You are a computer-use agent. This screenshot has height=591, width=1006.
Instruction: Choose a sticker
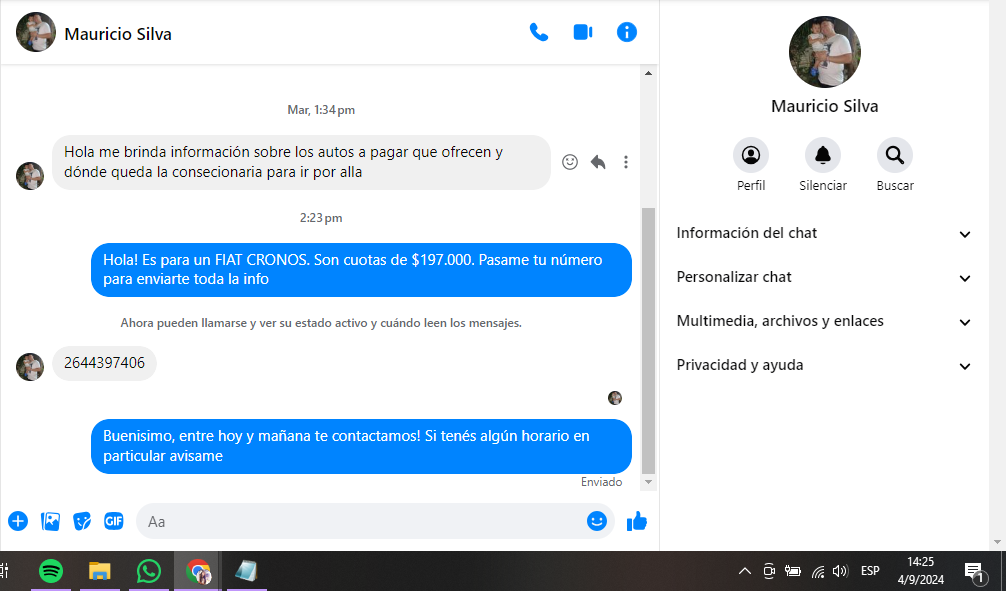click(x=82, y=521)
